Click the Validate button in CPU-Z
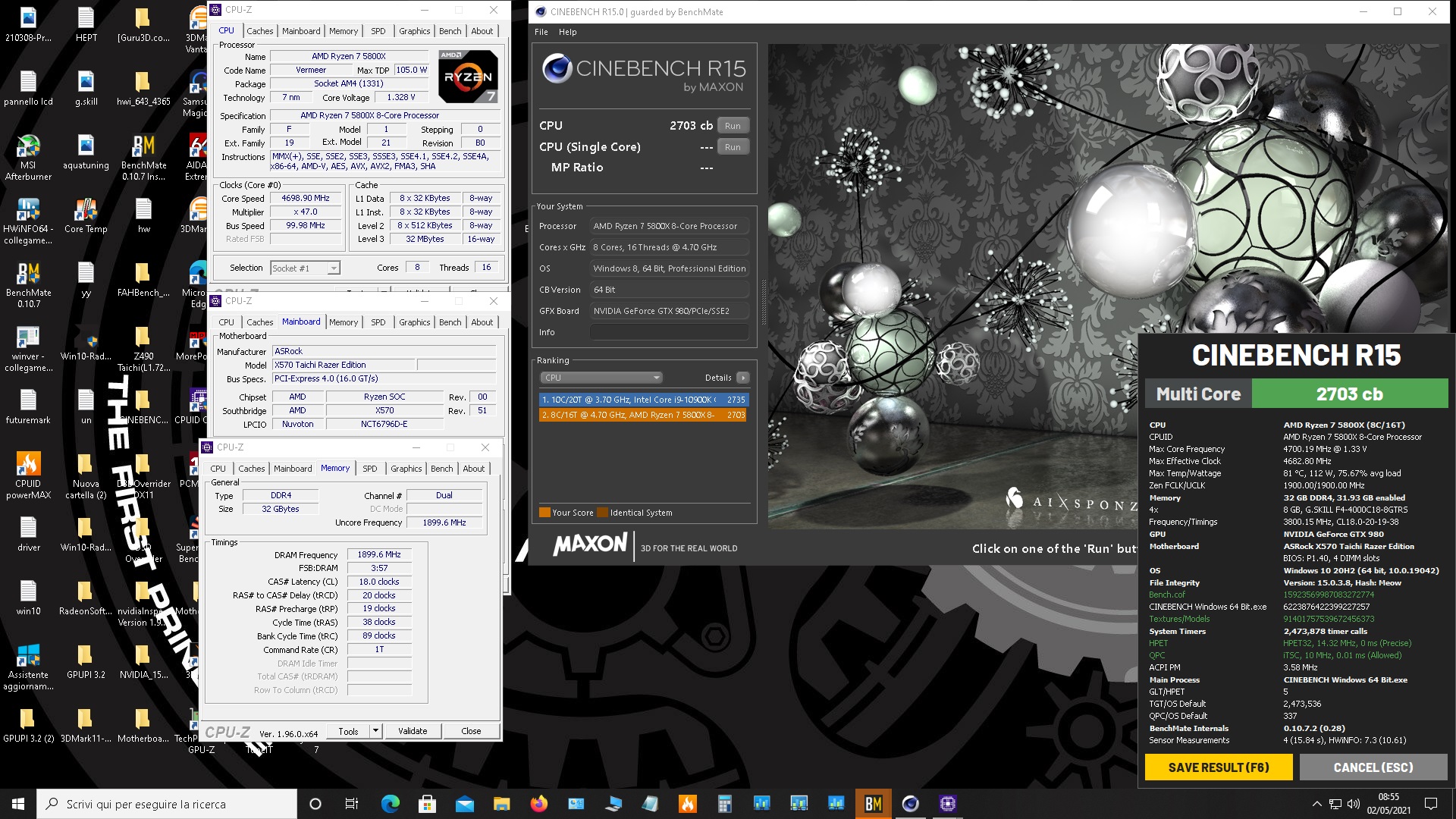 413,731
